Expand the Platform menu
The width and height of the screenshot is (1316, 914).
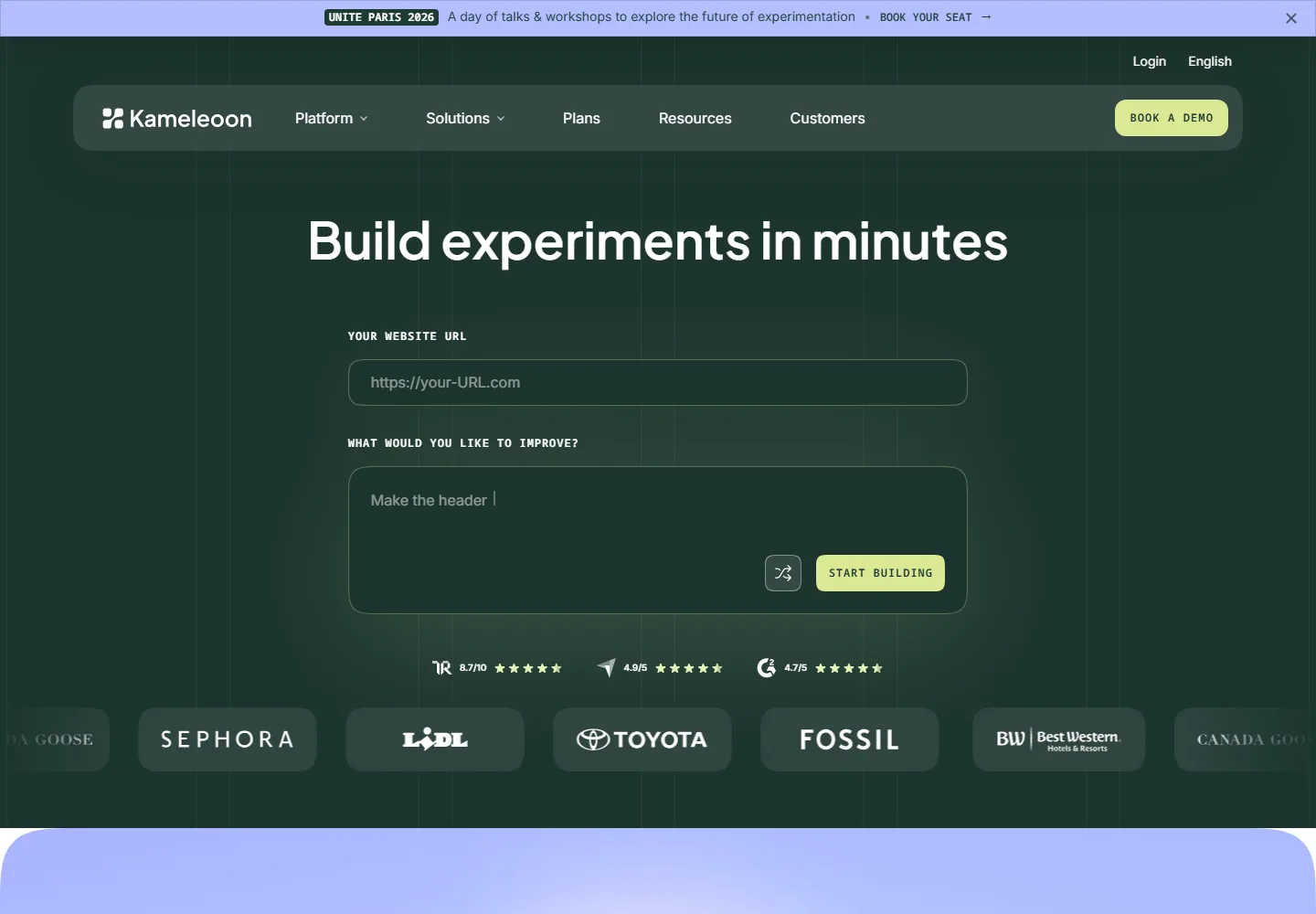click(332, 118)
